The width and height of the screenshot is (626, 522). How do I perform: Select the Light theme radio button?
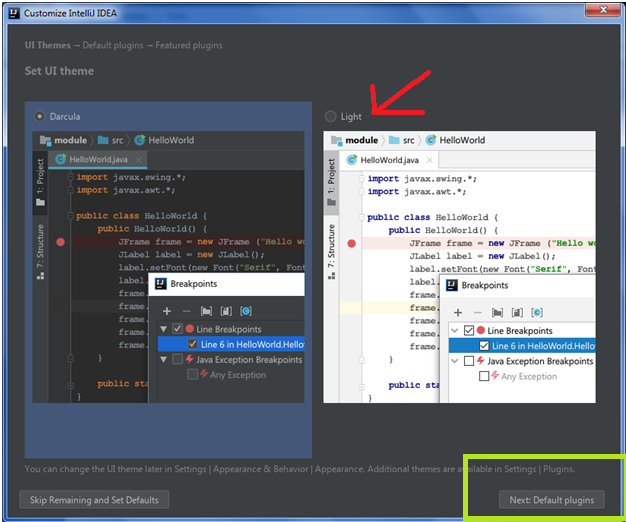point(330,116)
